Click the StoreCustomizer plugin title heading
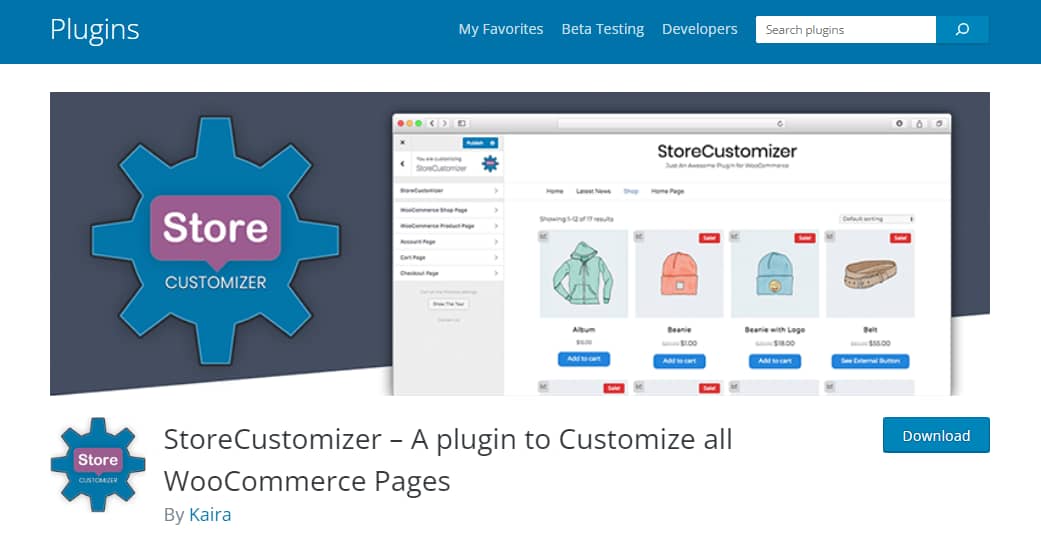Viewport: 1041px width, 538px height. click(x=448, y=460)
